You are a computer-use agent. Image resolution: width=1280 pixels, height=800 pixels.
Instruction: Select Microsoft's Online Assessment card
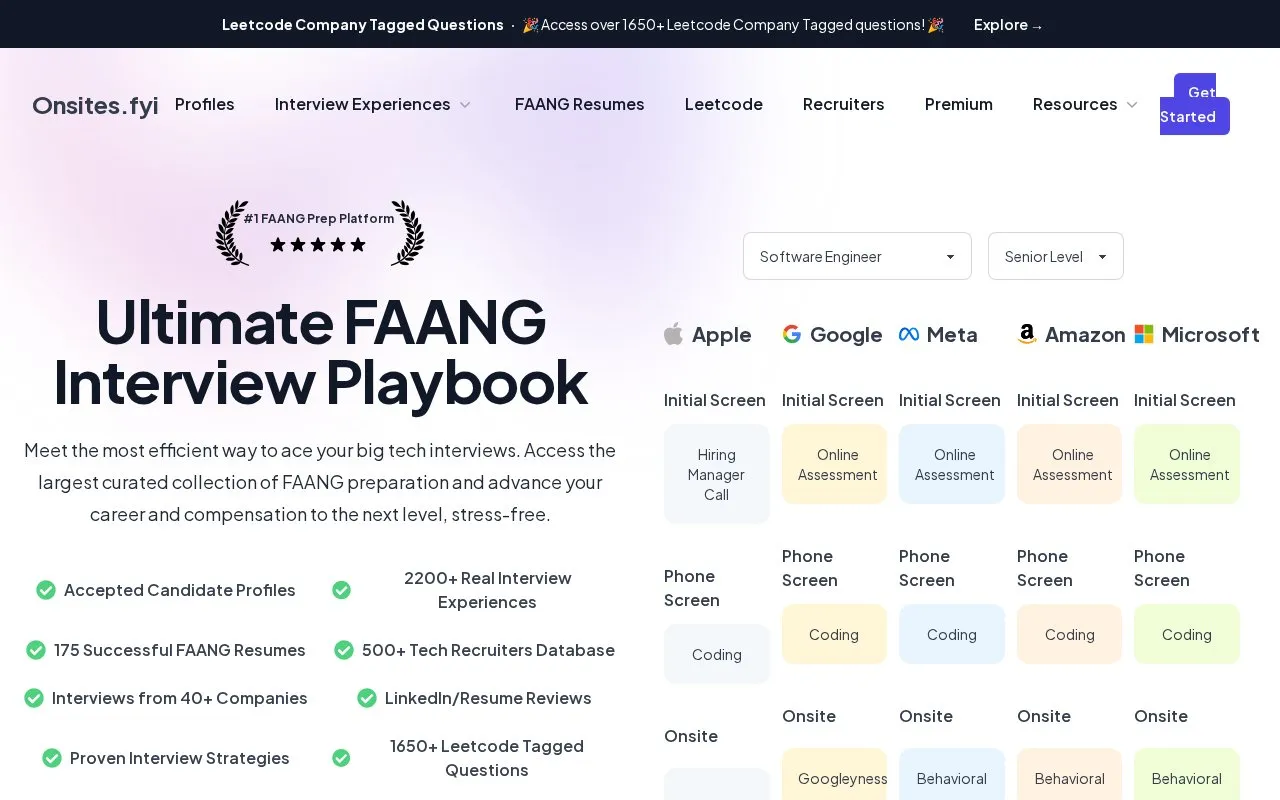pos(1187,464)
